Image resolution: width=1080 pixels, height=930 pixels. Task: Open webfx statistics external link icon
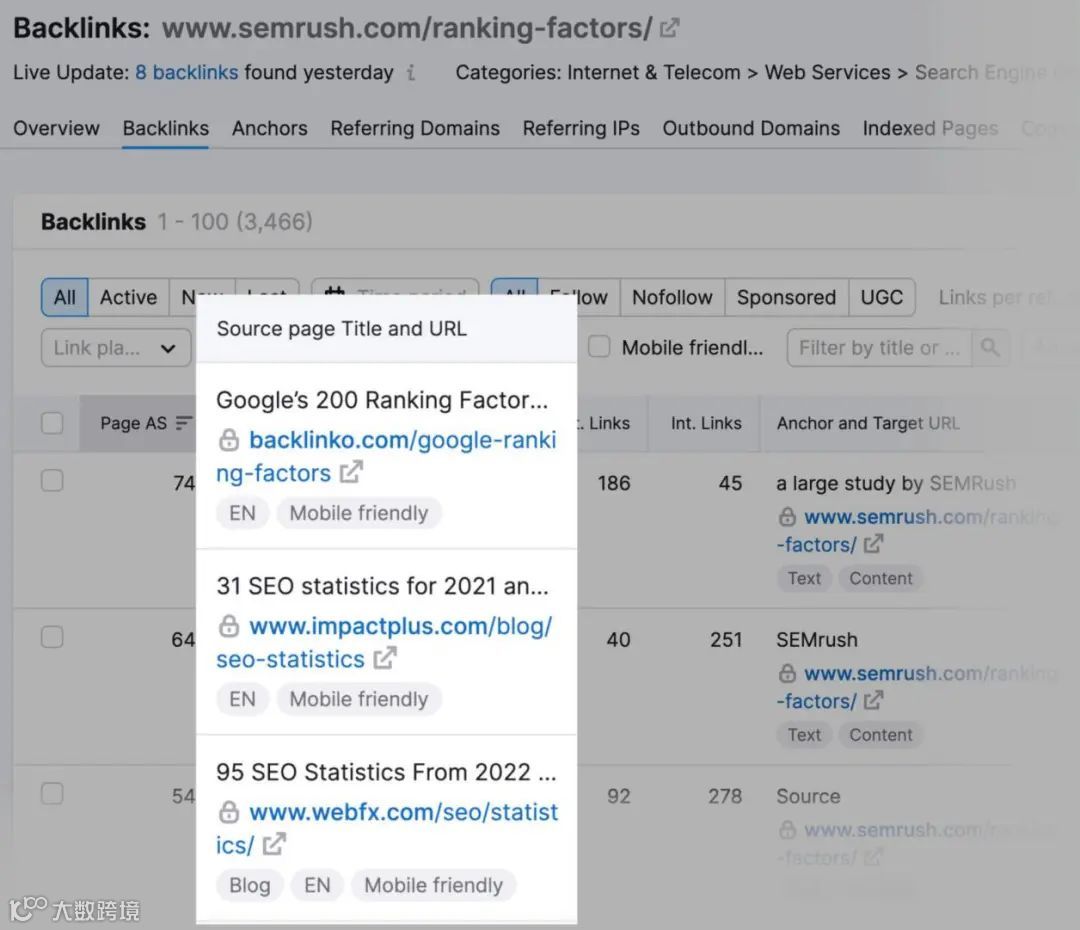(274, 844)
